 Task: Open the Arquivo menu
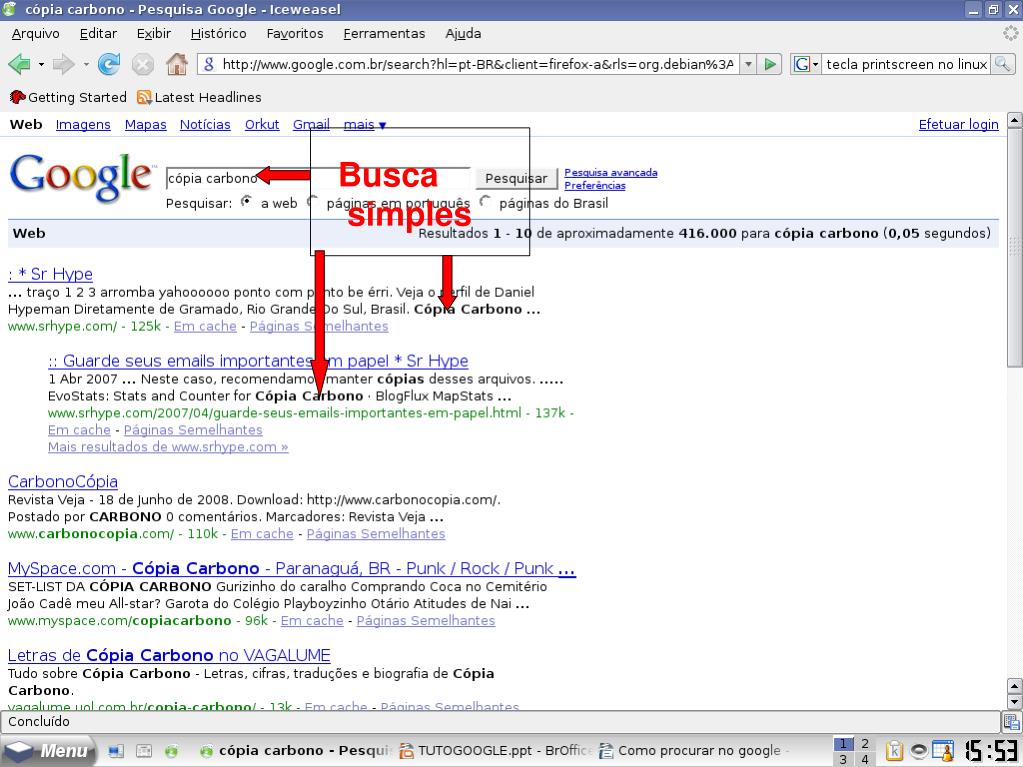click(x=35, y=33)
